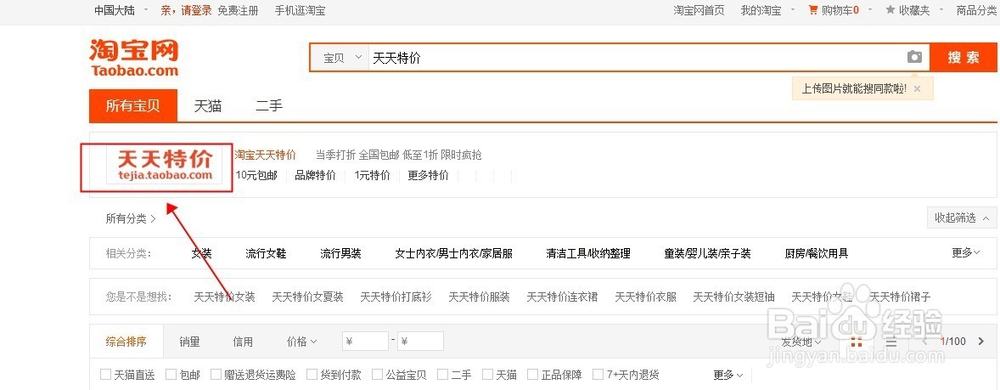This screenshot has width=1000, height=390.
Task: Open the 淘宝天天特价 title link
Action: tap(265, 155)
